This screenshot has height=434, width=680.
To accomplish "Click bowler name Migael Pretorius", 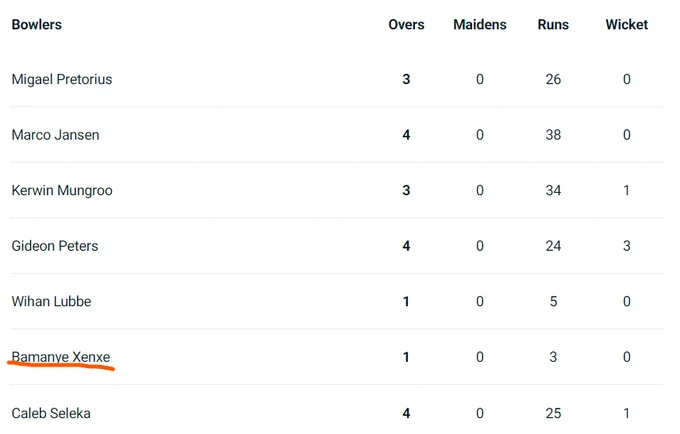I will click(62, 79).
